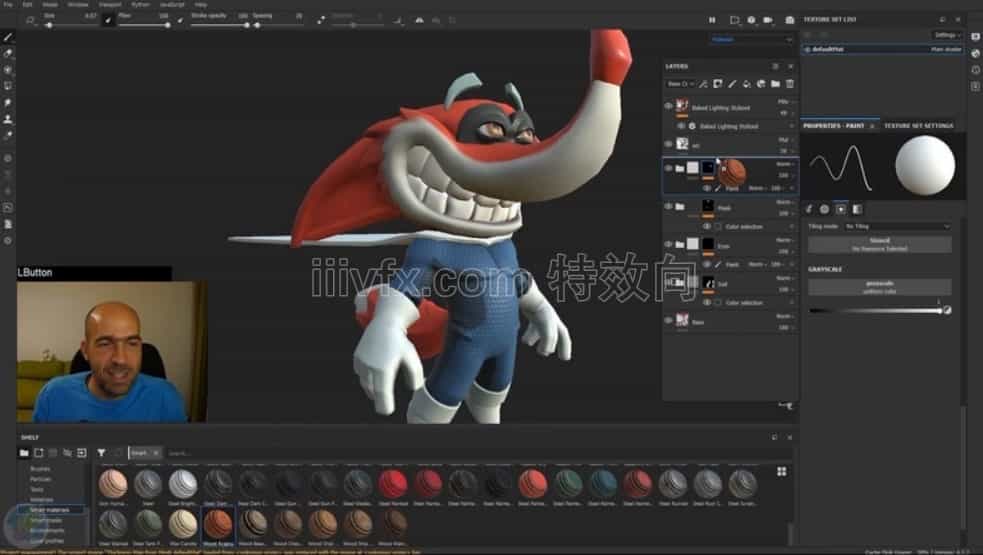Toggle visibility of the Mask folder layer
983x555 pixels.
click(x=668, y=206)
